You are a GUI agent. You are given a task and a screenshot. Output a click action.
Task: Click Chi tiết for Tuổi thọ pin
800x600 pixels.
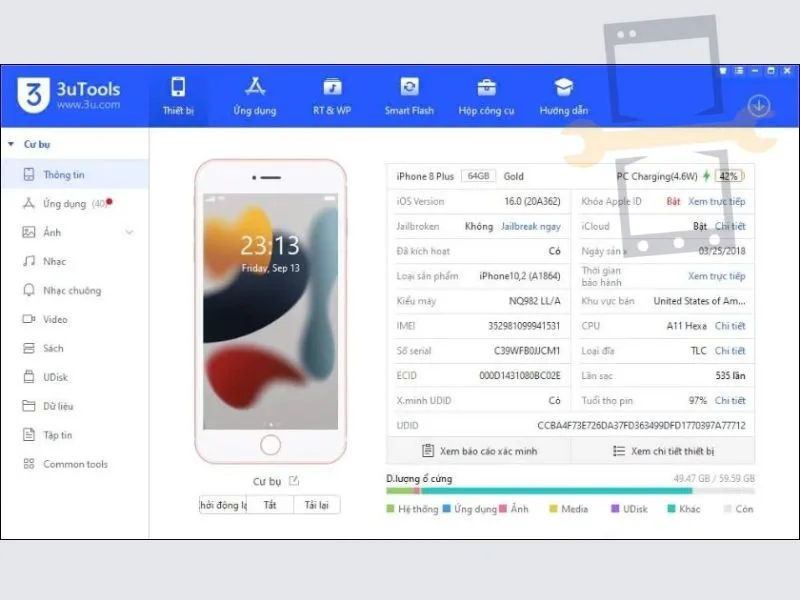coord(730,401)
